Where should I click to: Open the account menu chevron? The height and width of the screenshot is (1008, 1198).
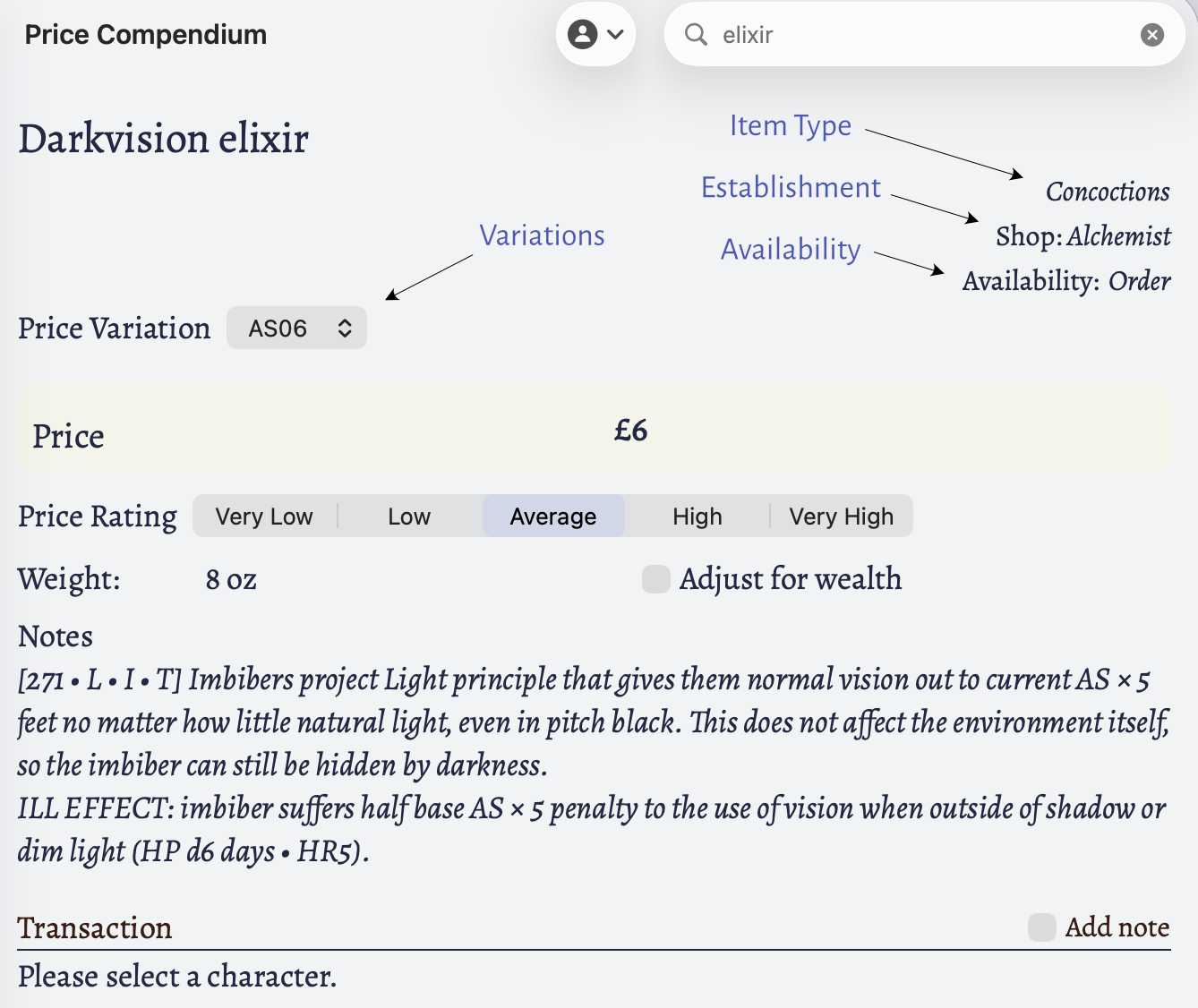[x=616, y=35]
